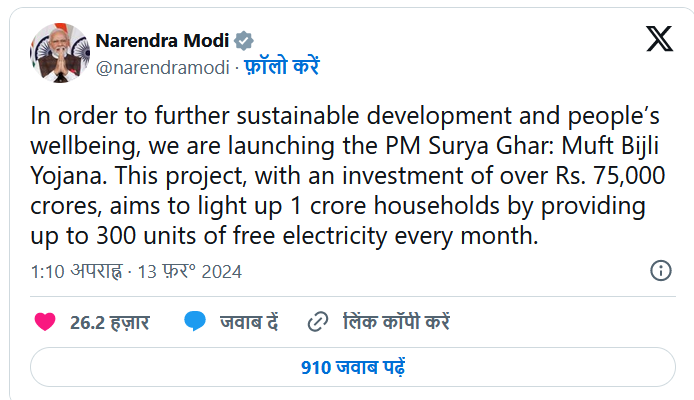
Task: Open the info circle icon
Action: point(661,271)
